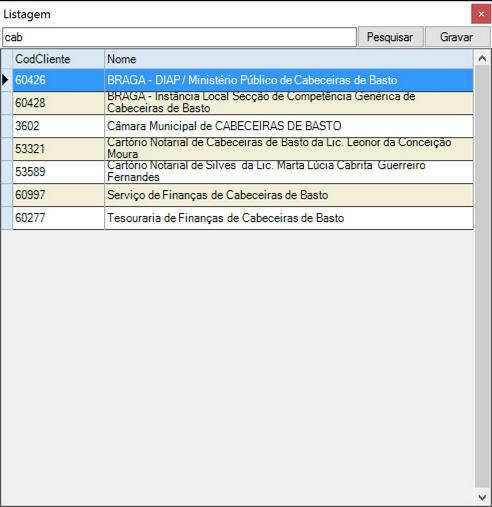
Task: Click the row header of row 3602
Action: pyautogui.click(x=7, y=126)
